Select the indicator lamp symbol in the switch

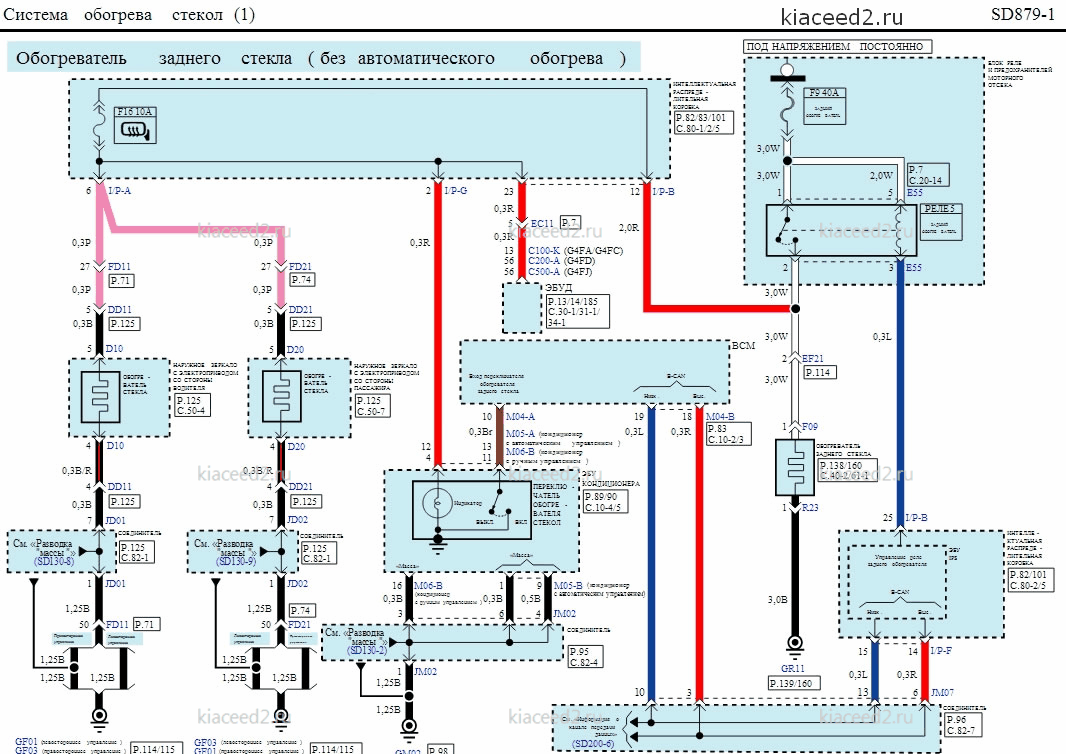[437, 503]
